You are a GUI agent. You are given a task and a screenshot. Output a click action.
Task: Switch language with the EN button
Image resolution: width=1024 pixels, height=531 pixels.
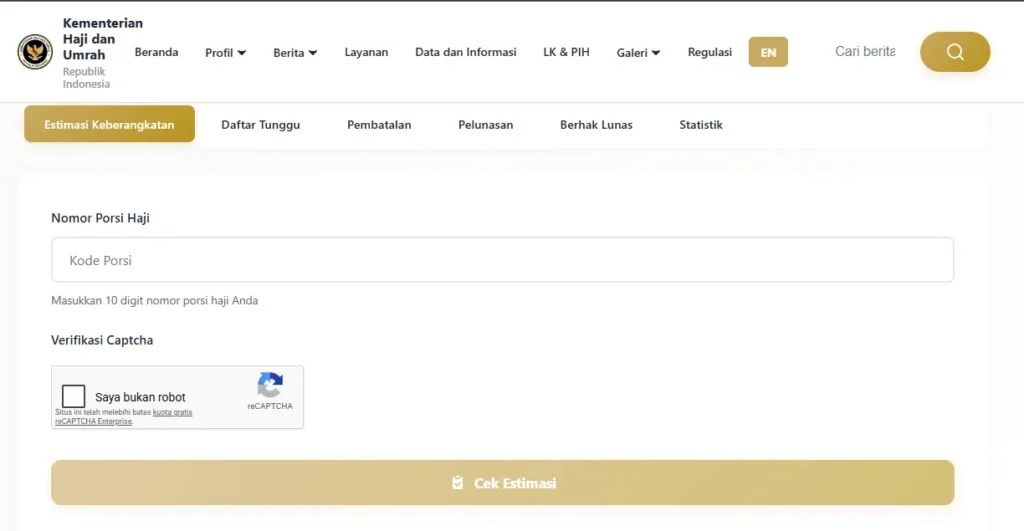coord(768,52)
